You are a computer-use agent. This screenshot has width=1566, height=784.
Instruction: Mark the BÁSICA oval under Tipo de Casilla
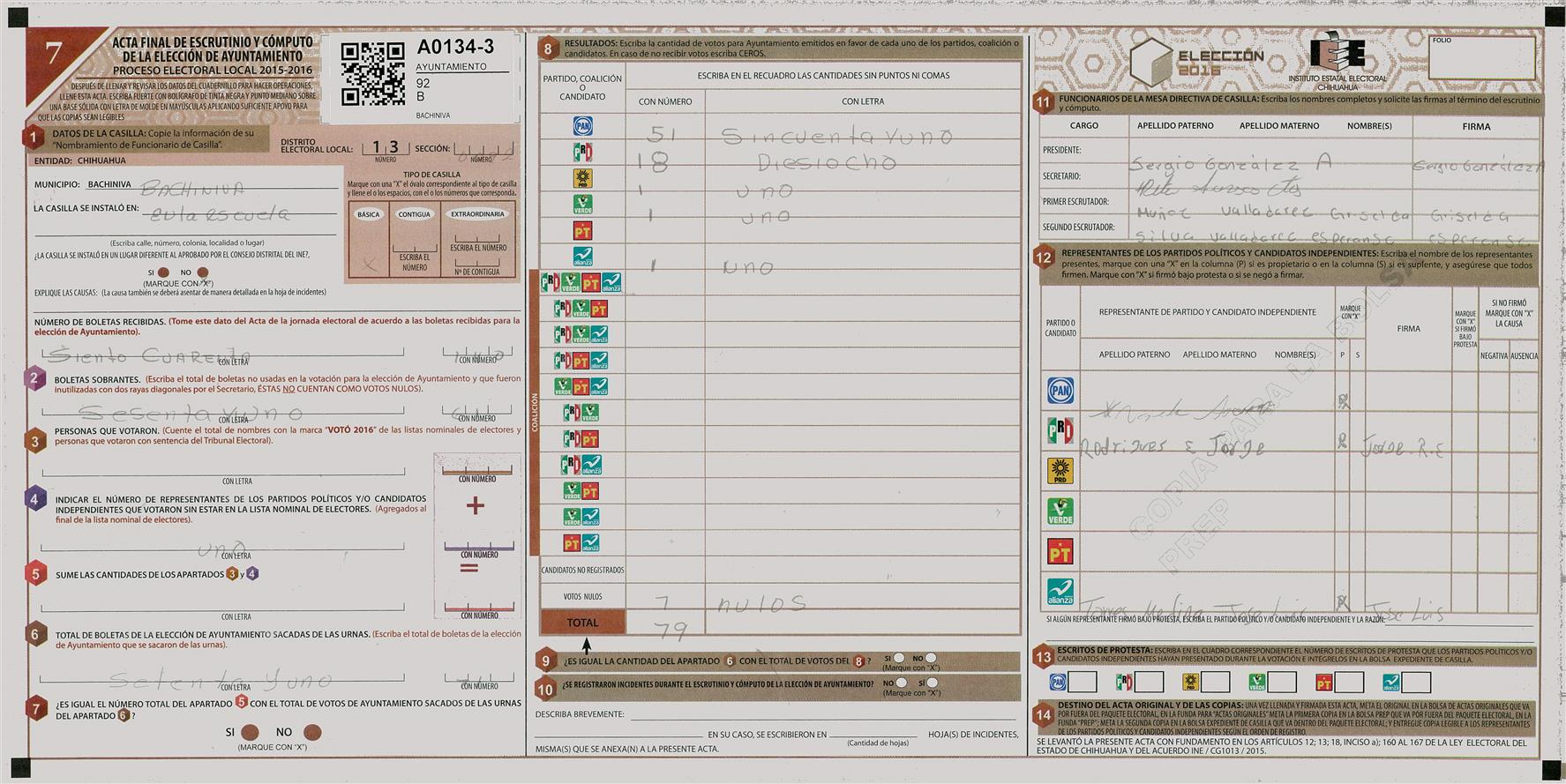(x=369, y=214)
